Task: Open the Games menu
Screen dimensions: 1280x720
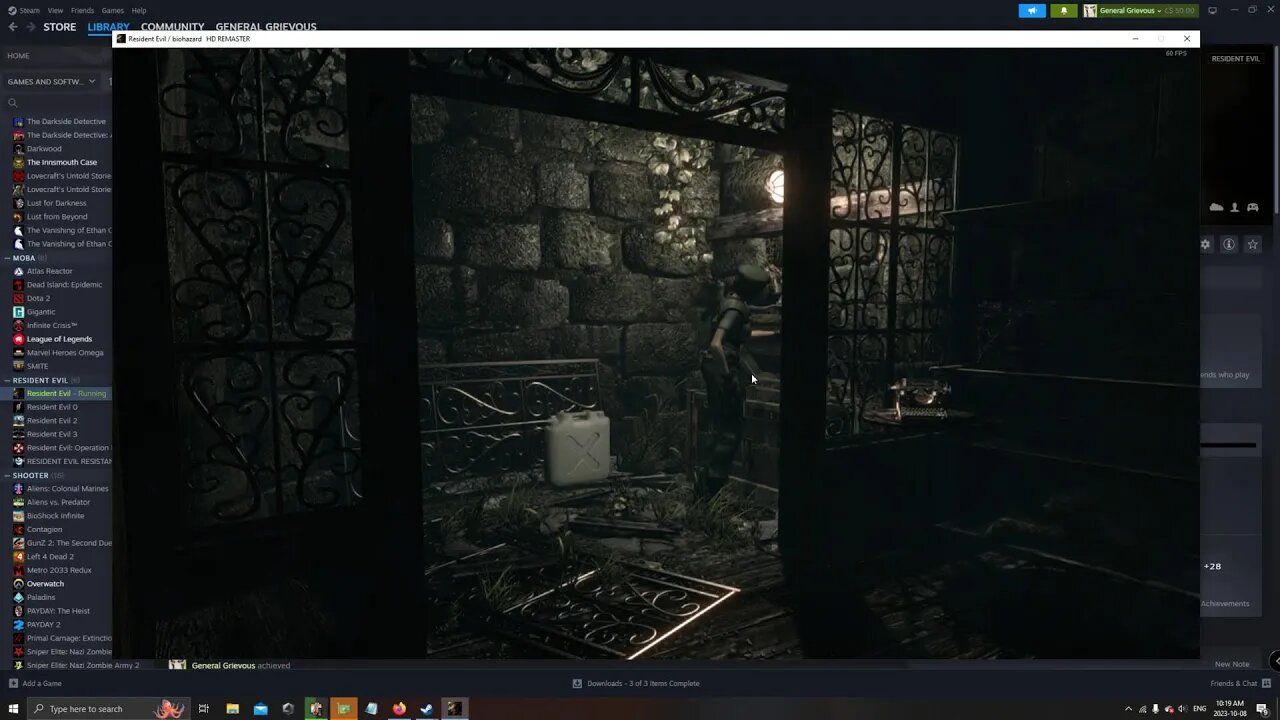Action: [x=112, y=10]
